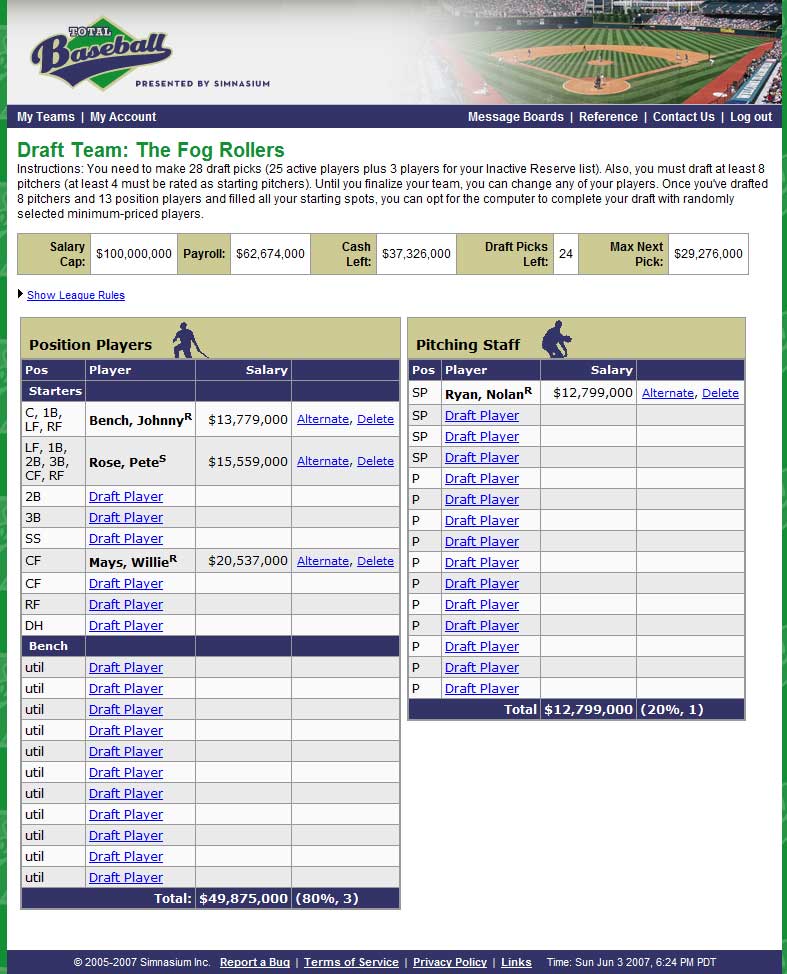Draft a player for the SS slot
Image resolution: width=787 pixels, height=974 pixels.
pos(126,539)
